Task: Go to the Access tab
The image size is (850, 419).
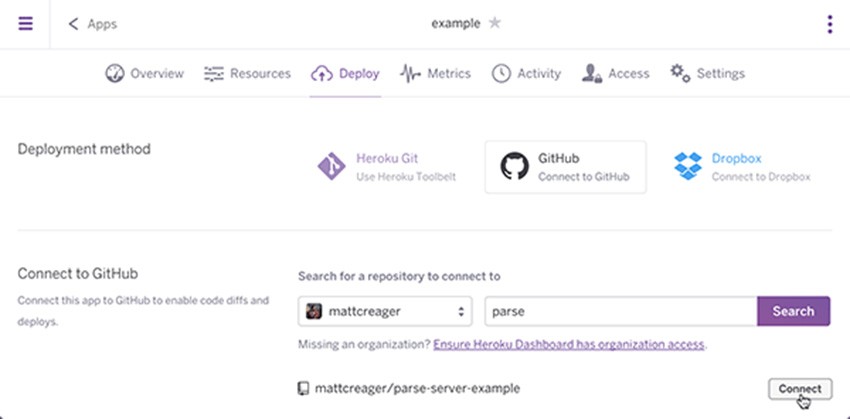Action: 615,73
